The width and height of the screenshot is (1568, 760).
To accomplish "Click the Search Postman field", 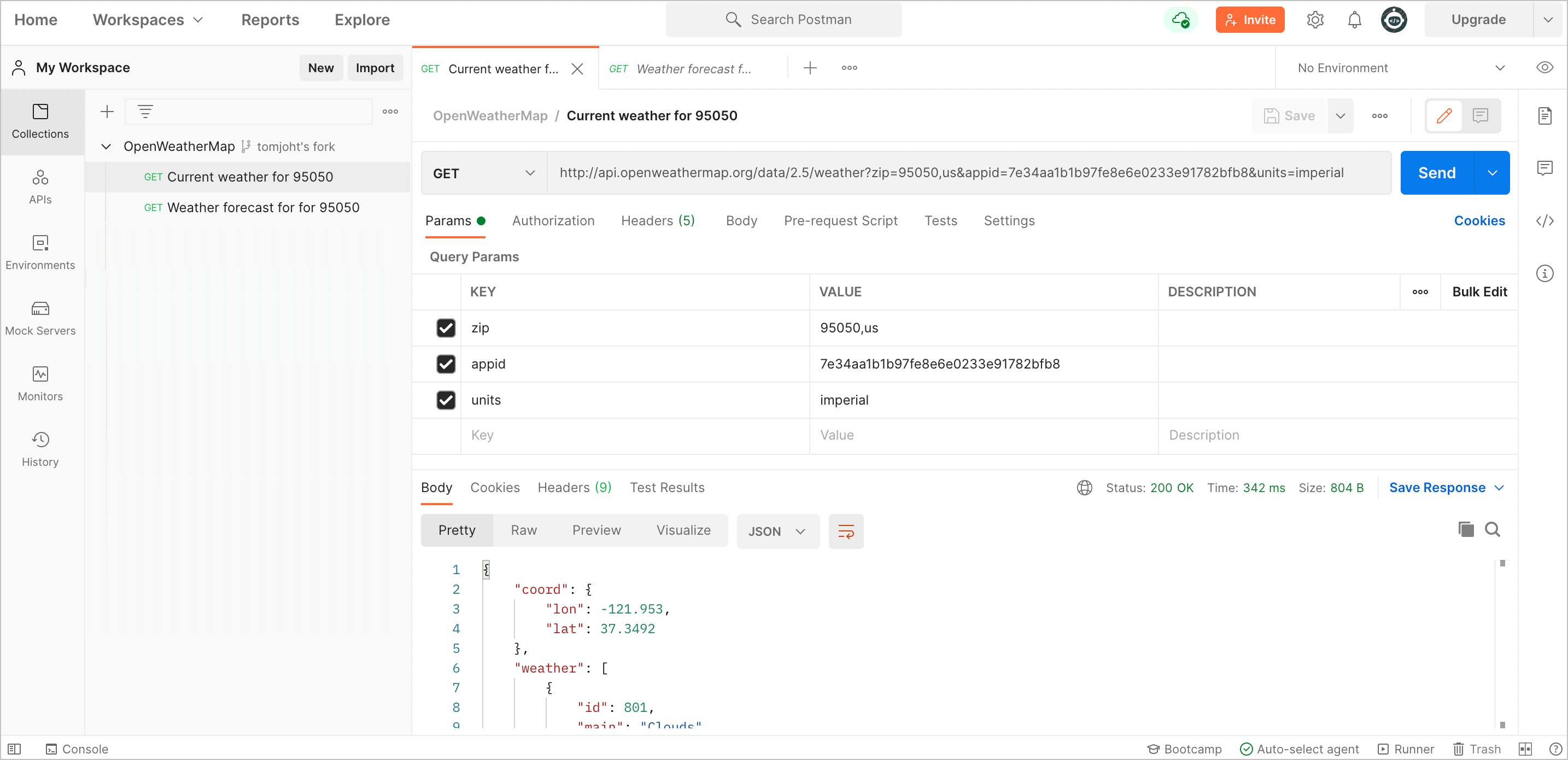I will pos(783,20).
